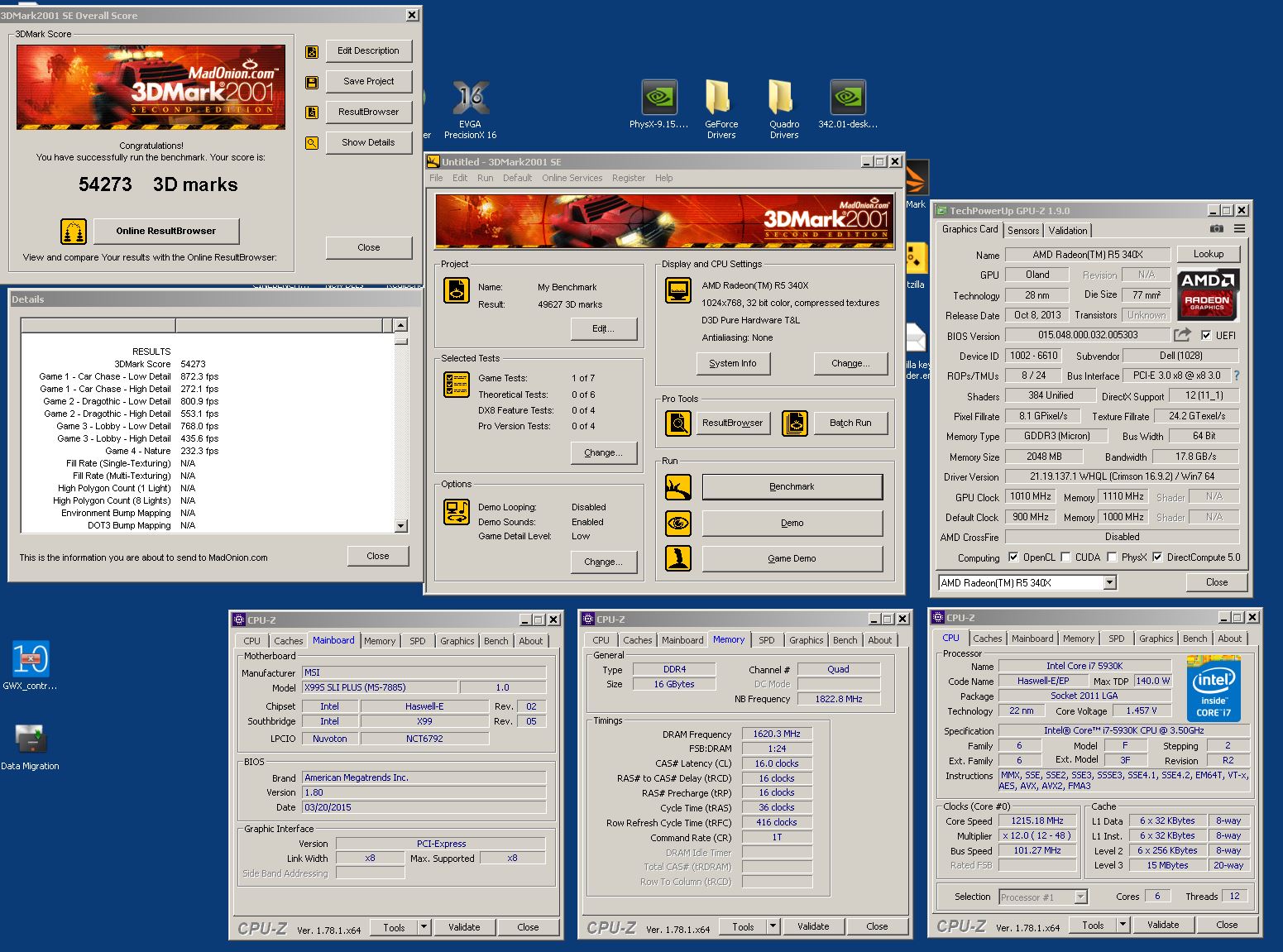This screenshot has width=1283, height=952.
Task: Click the Selected Tests checklist icon
Action: (x=457, y=385)
